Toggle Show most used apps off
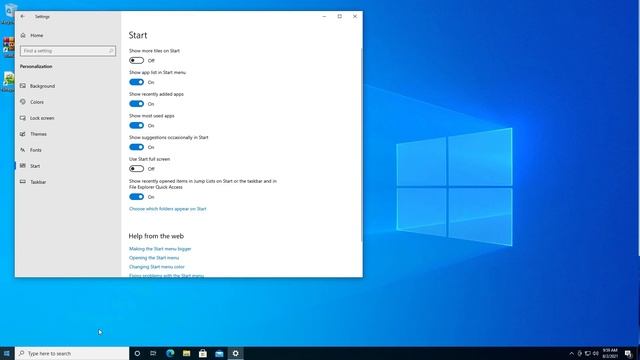Viewport: 640px width, 360px height. (x=136, y=125)
